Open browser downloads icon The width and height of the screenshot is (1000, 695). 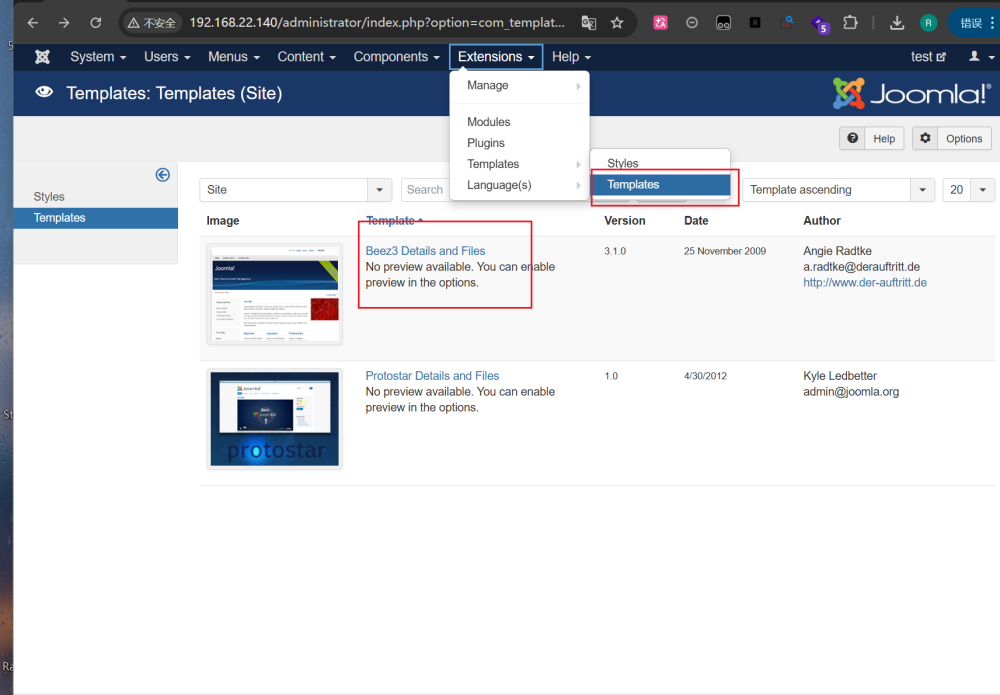[x=897, y=22]
